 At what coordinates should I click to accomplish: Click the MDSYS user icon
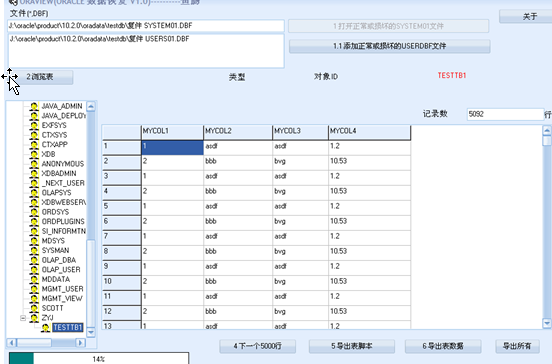(34, 241)
